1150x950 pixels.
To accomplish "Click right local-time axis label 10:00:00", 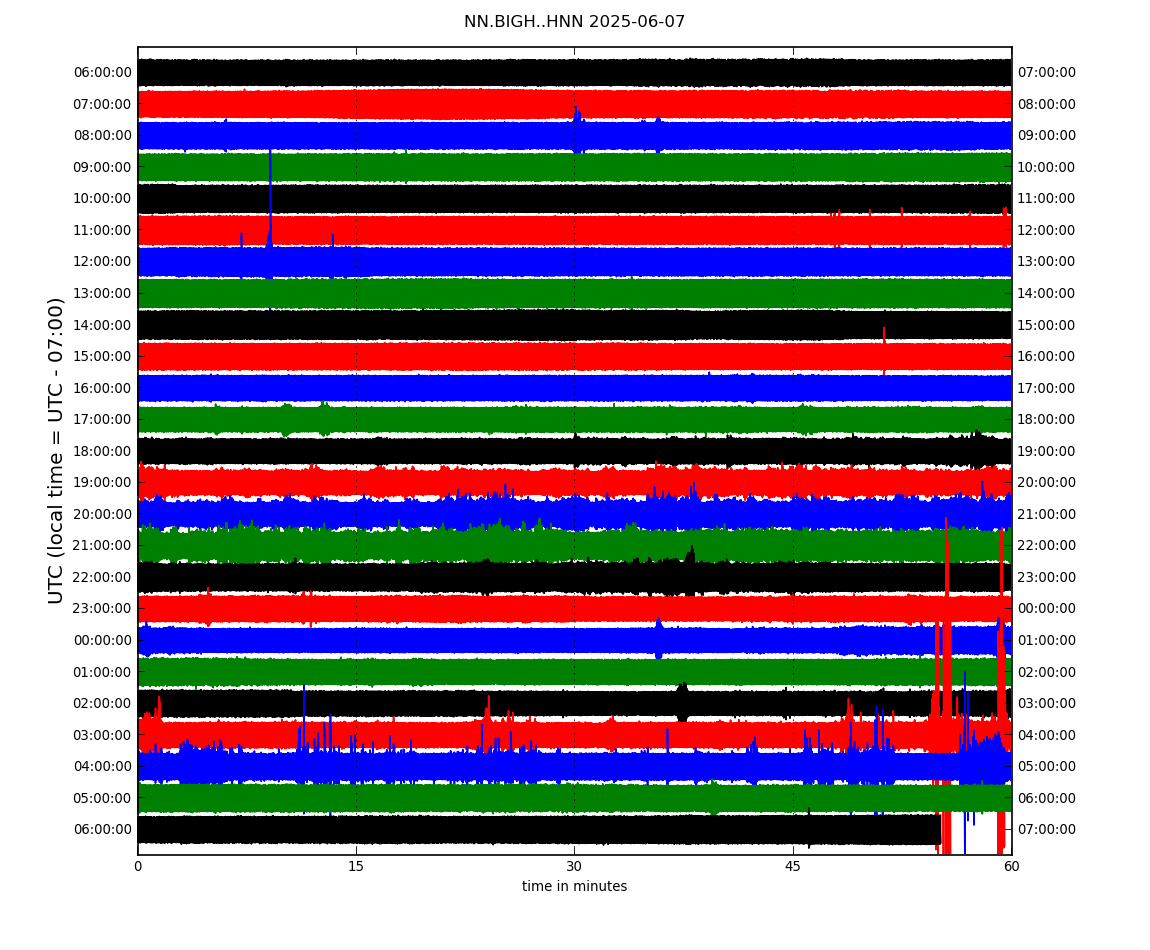I will [1047, 167].
